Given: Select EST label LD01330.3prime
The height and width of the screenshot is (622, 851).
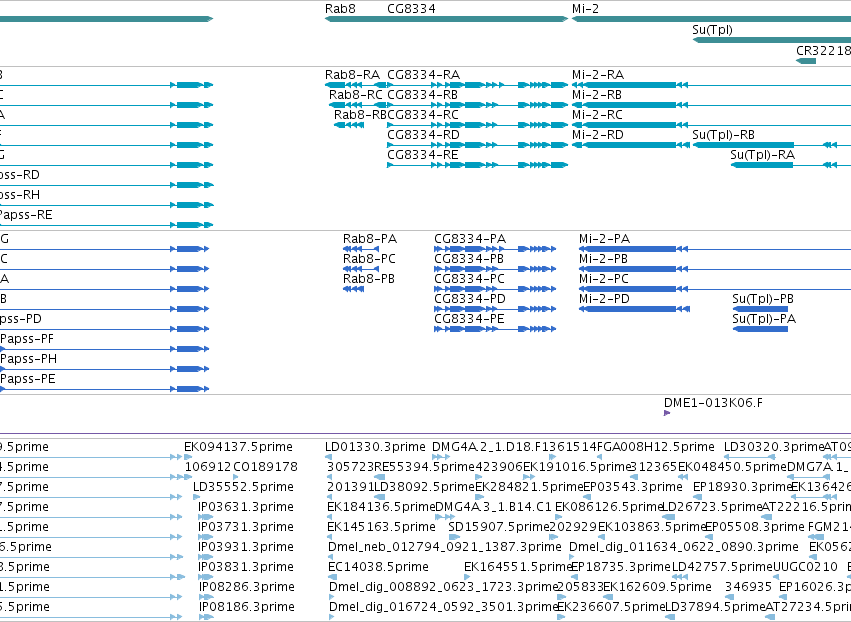Looking at the screenshot, I should (x=376, y=447).
